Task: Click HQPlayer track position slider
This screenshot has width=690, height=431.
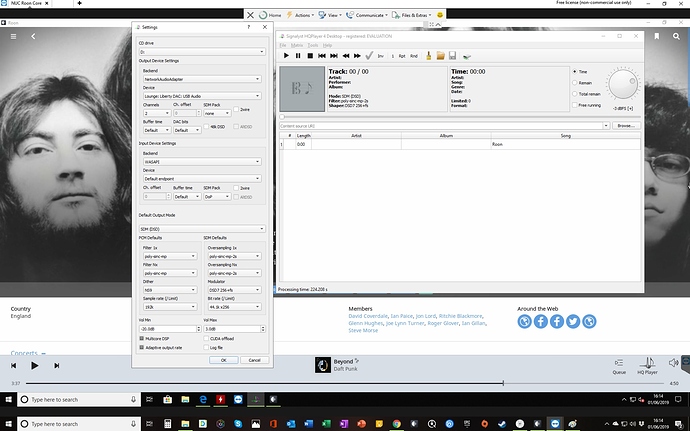Action: coord(460,117)
